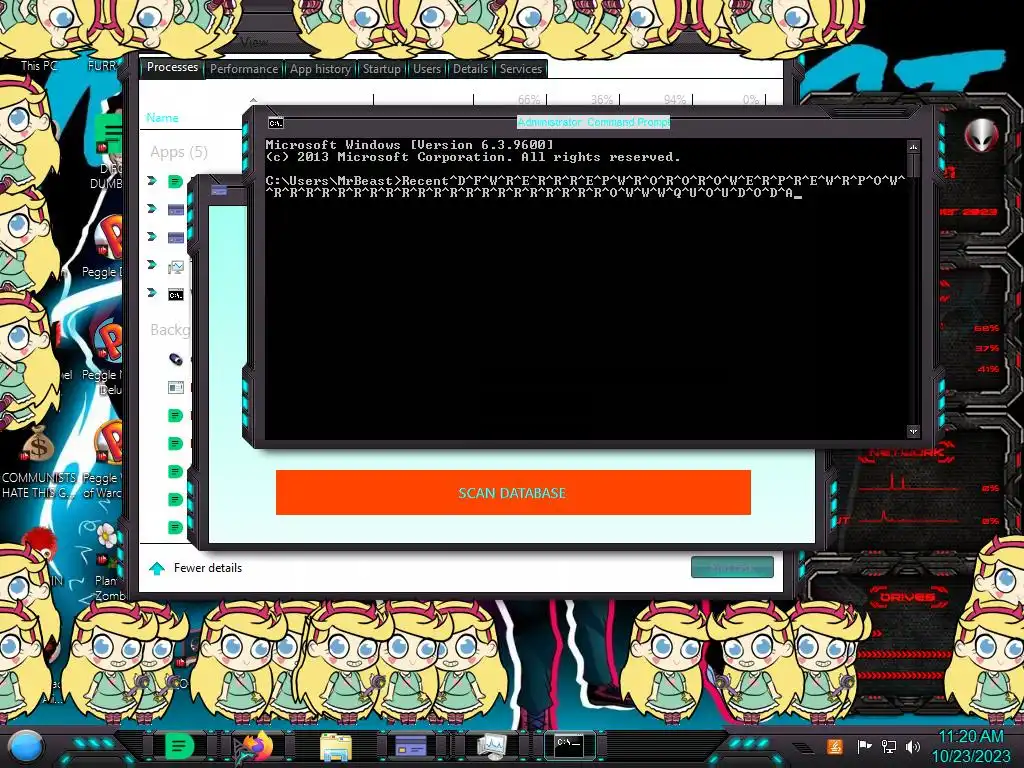Open the Details tab

coord(470,69)
